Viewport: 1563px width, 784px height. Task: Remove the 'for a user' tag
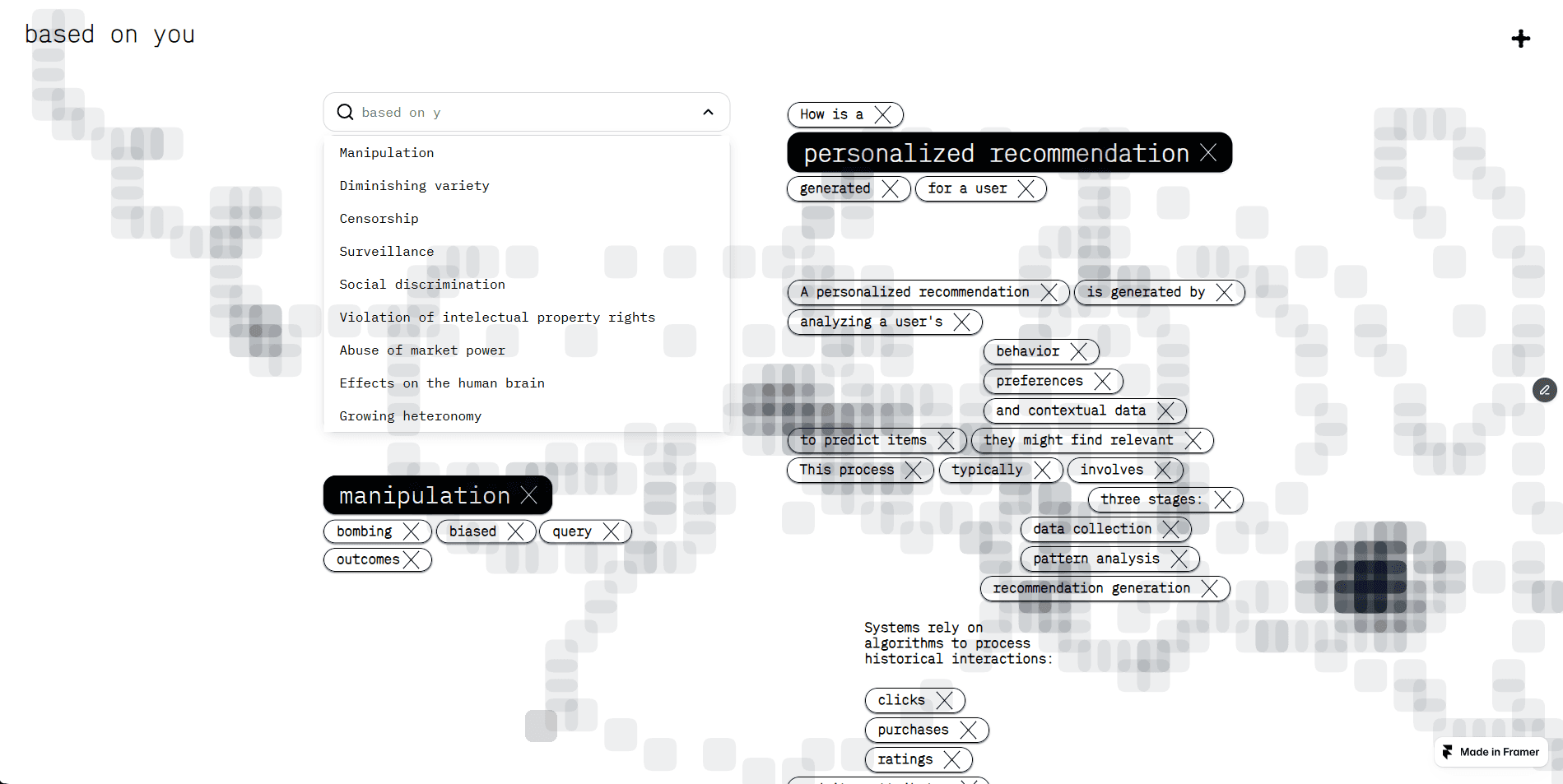pyautogui.click(x=1026, y=188)
